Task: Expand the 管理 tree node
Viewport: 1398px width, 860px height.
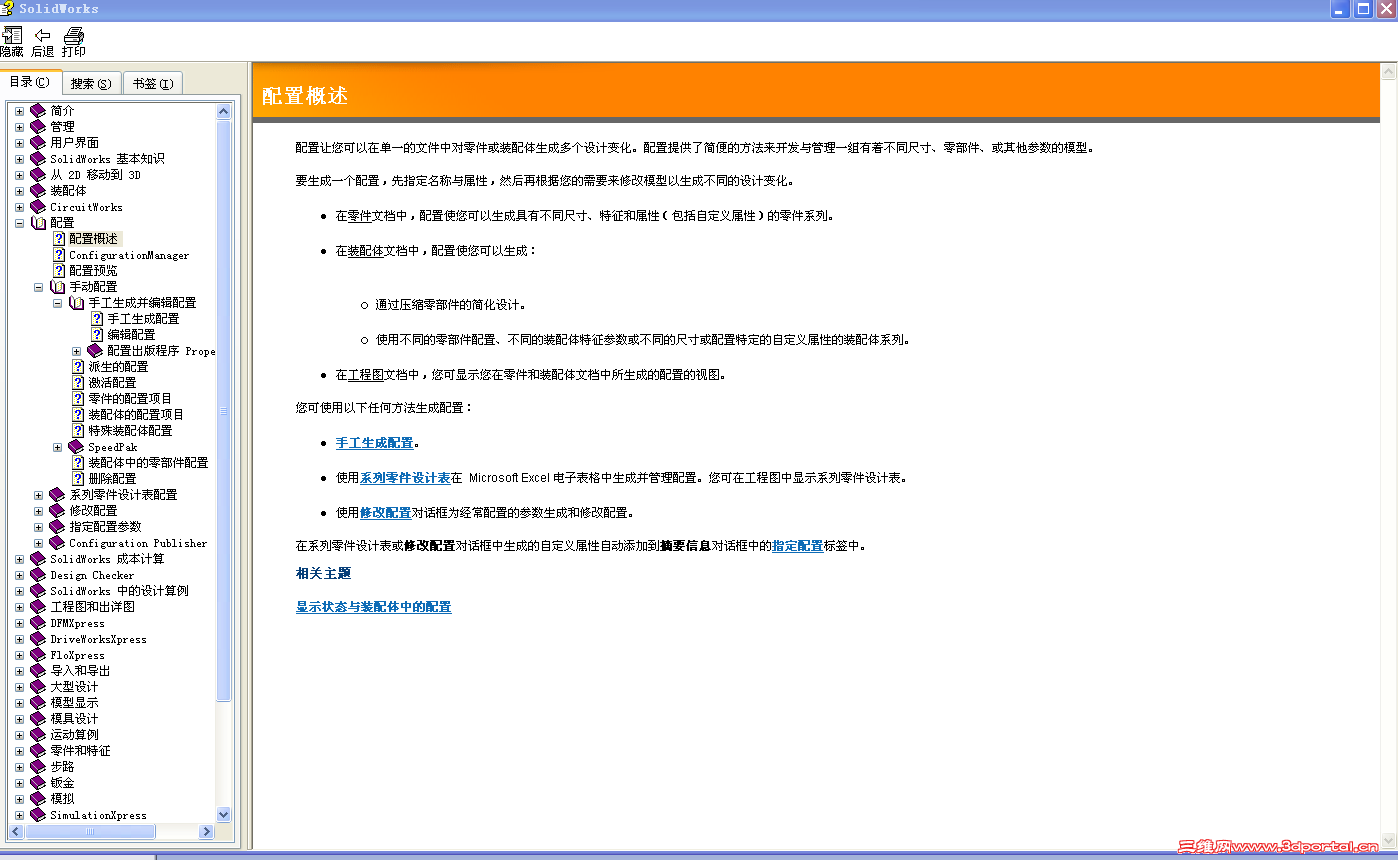Action: (x=19, y=127)
